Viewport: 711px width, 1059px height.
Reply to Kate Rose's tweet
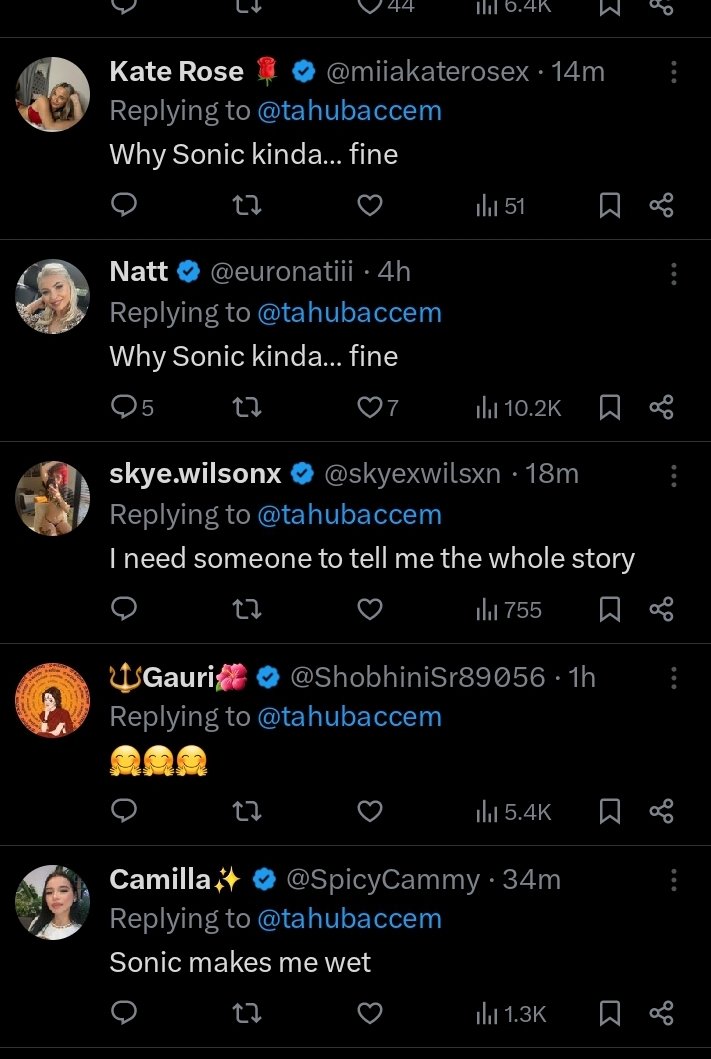pyautogui.click(x=123, y=206)
